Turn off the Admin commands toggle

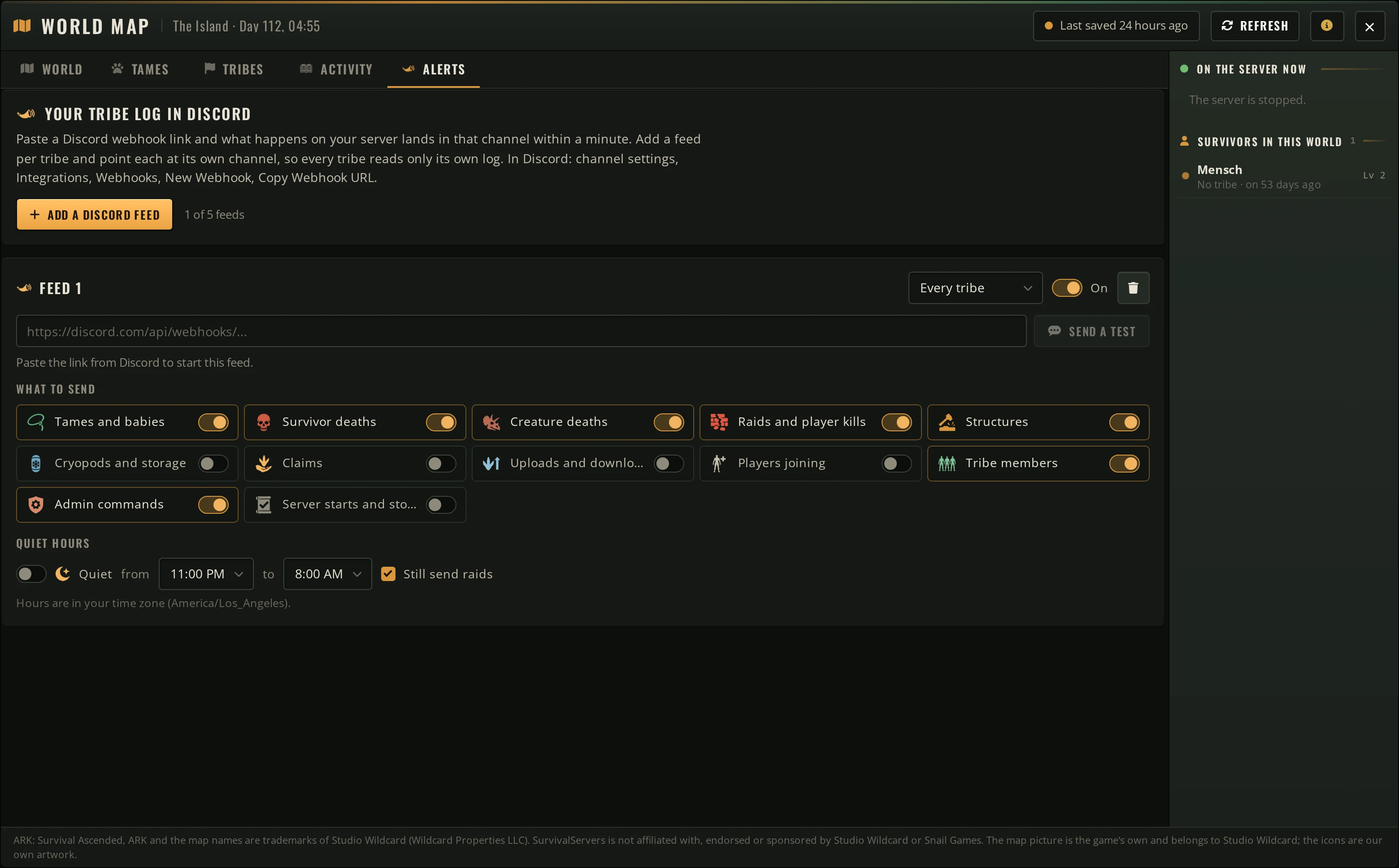[213, 504]
